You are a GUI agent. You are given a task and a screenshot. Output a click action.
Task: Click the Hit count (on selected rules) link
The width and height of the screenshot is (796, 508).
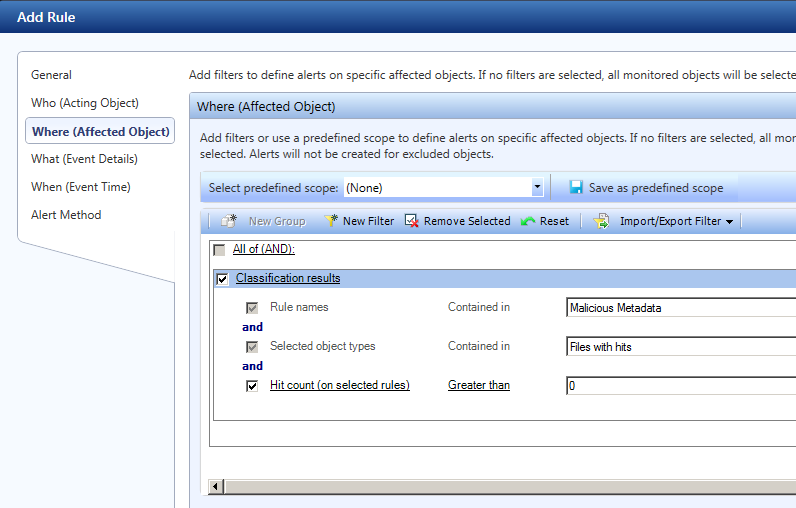point(340,385)
